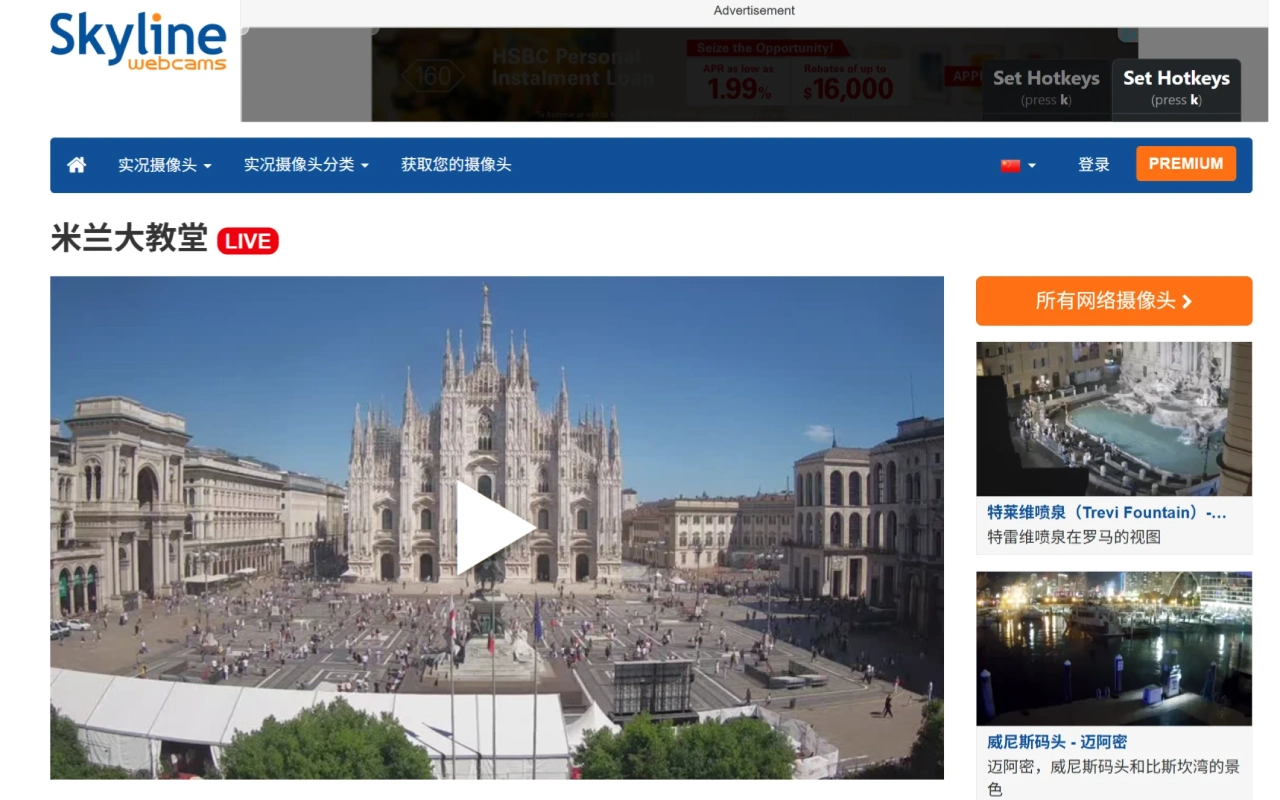Click the Skyline Webcams logo
The height and width of the screenshot is (800, 1280).
coord(138,42)
